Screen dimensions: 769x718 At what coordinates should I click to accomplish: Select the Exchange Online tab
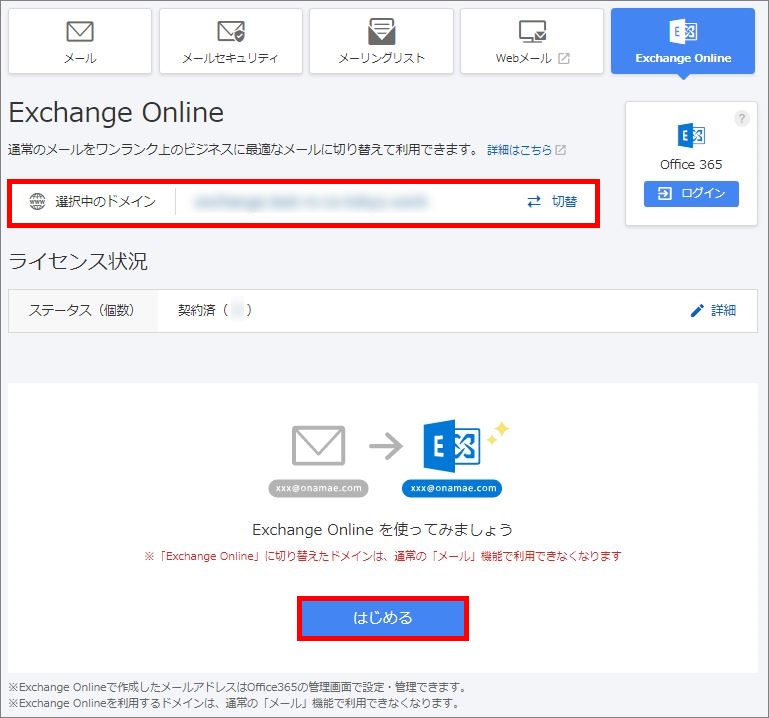683,41
